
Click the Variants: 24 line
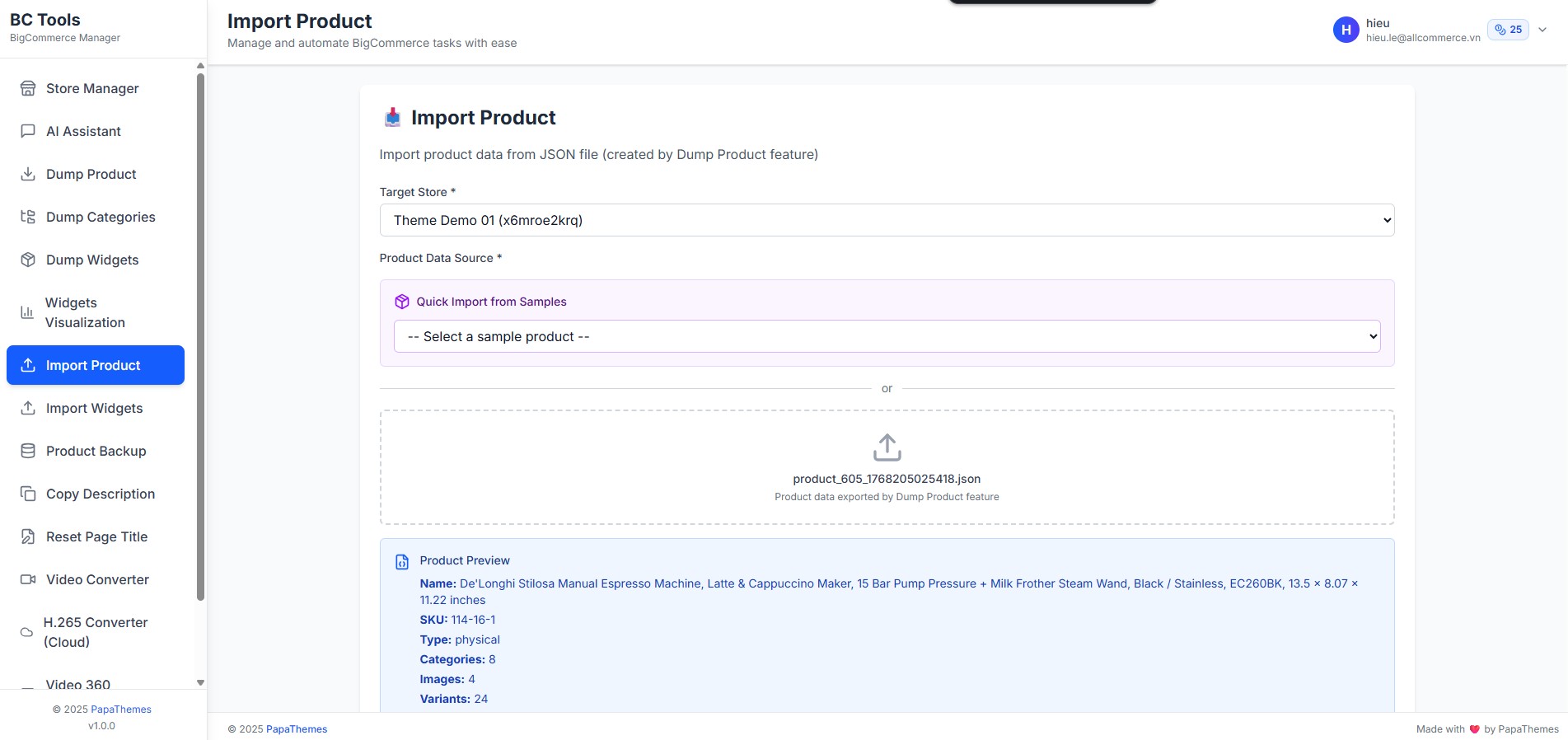[x=454, y=699]
